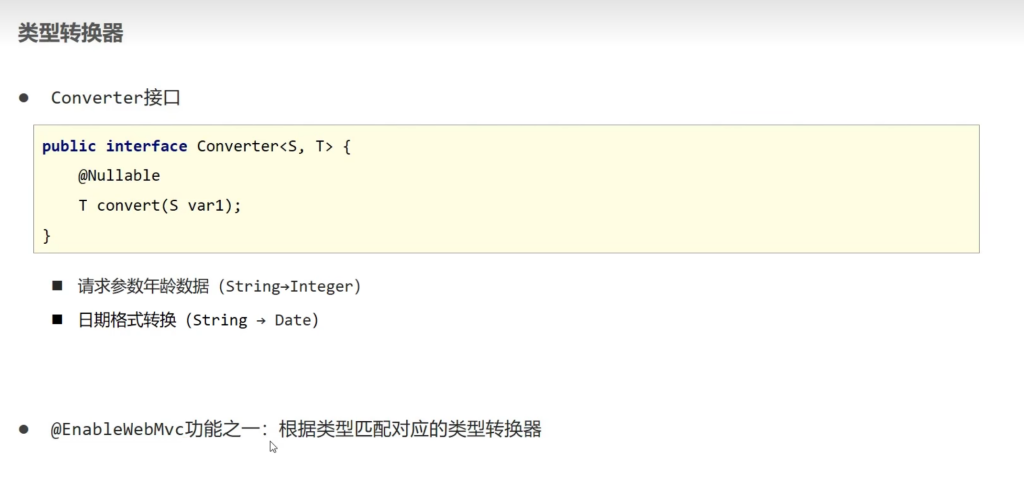Click the slide title 类型转换器
Screen dimensions: 1024x477
coord(70,33)
